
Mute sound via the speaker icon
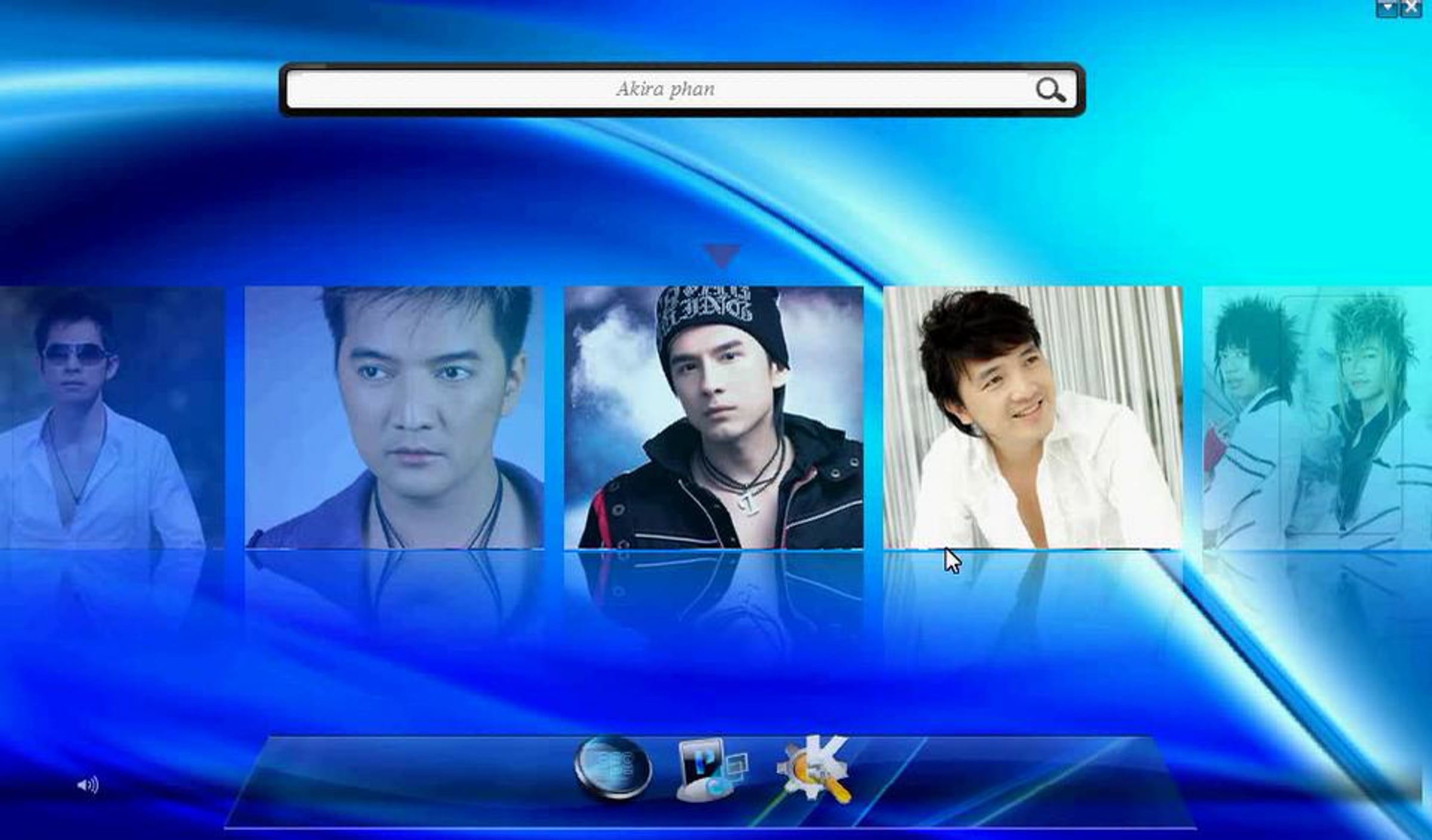tap(87, 785)
